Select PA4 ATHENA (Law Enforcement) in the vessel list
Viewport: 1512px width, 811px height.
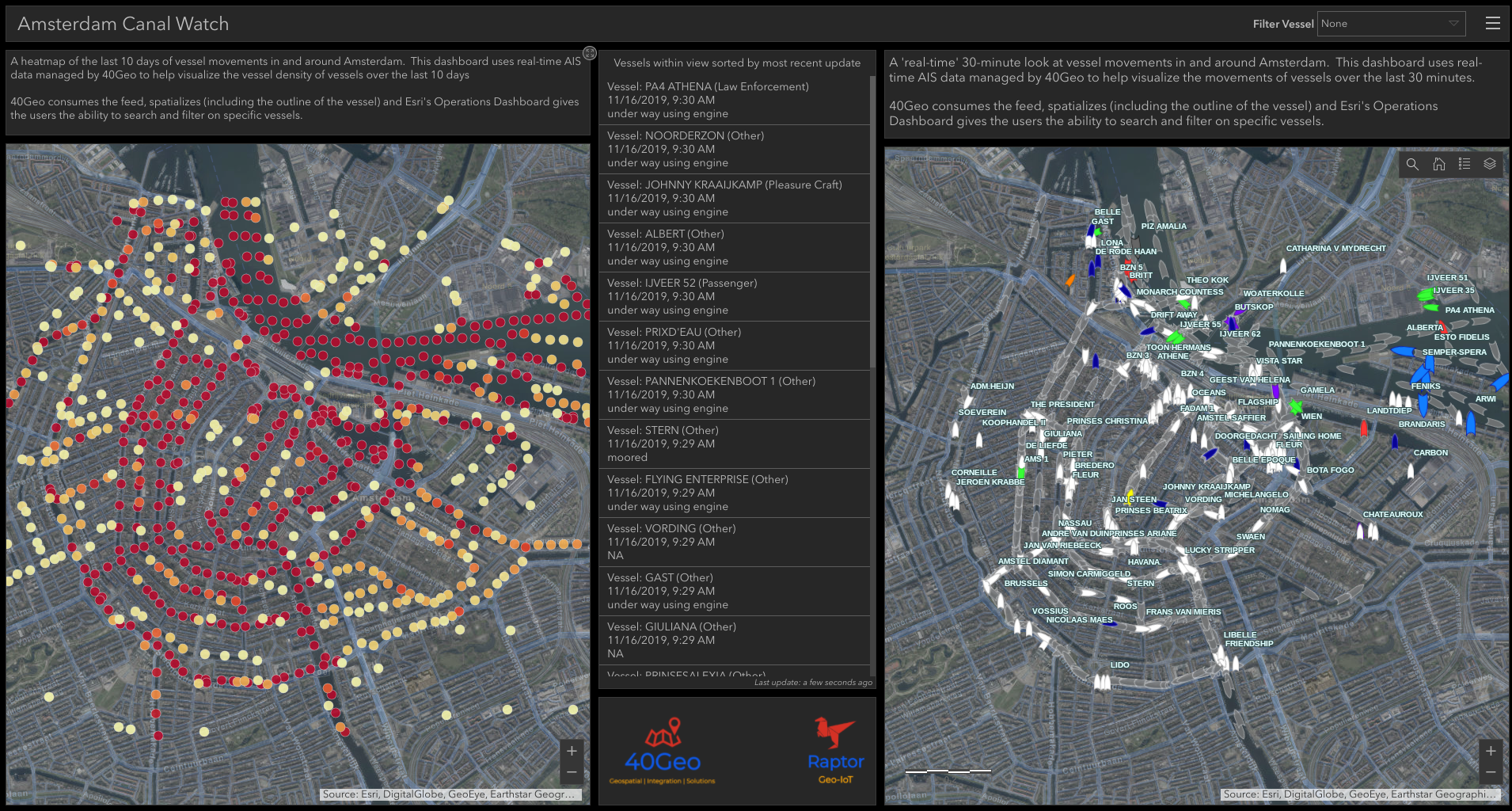(735, 101)
